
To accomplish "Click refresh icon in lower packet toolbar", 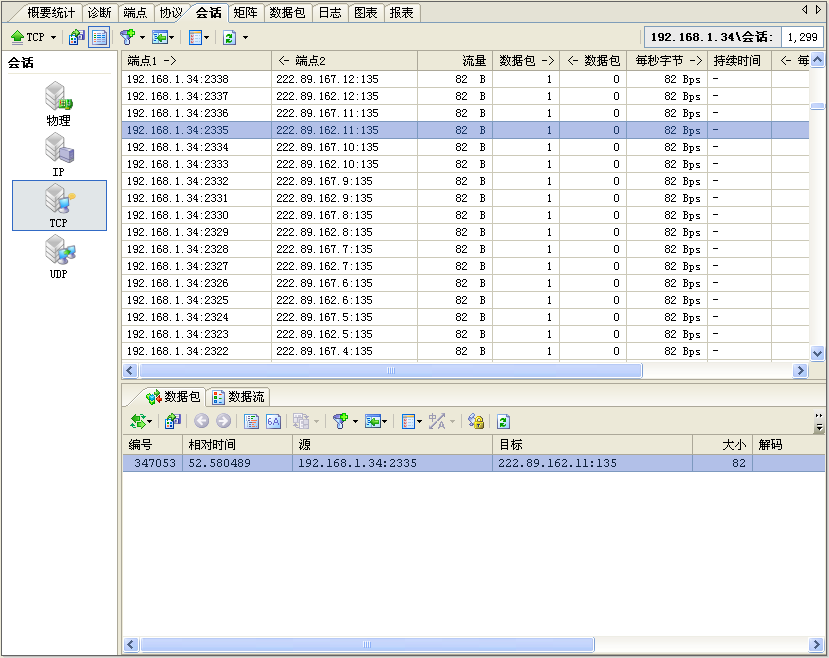I will 503,422.
